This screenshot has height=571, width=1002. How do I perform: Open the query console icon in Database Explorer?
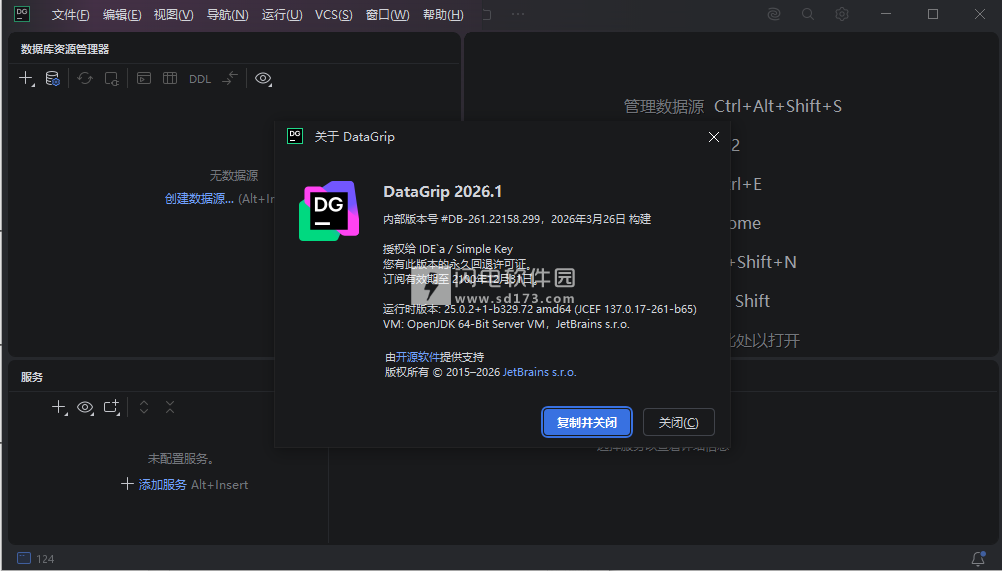tap(144, 78)
